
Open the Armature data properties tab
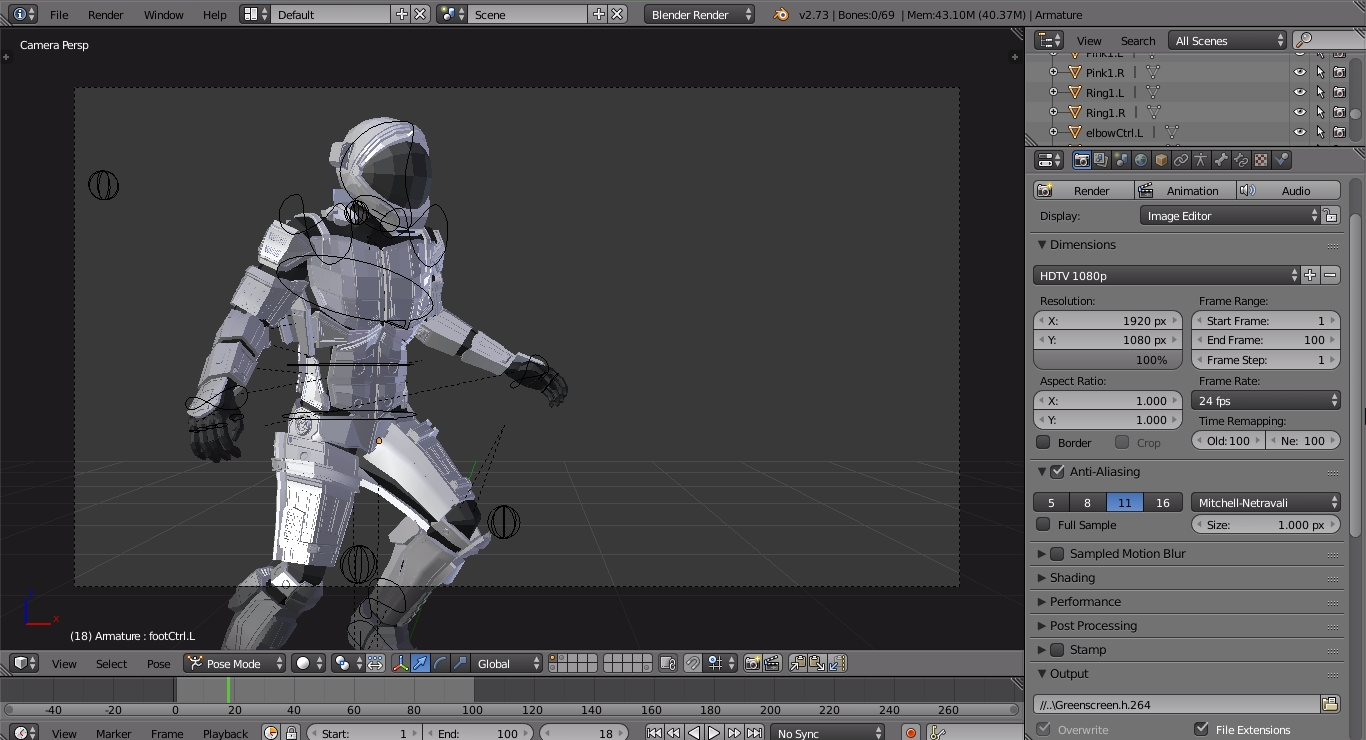point(1201,160)
